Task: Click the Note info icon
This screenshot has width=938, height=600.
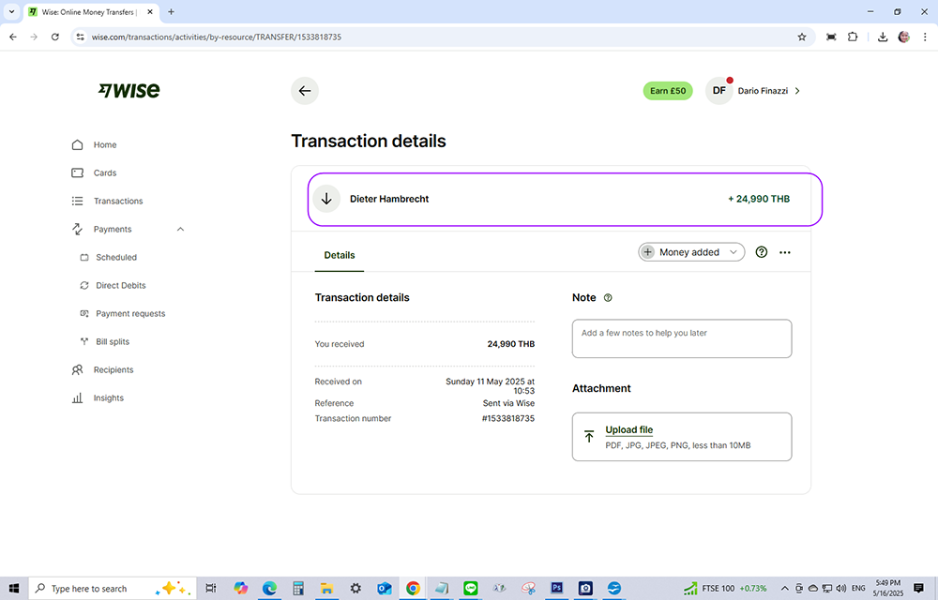Action: pyautogui.click(x=608, y=298)
